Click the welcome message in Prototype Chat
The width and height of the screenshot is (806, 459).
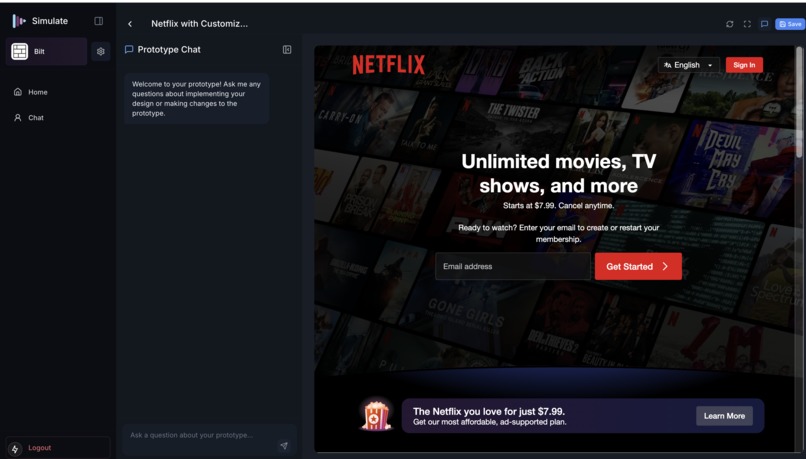tap(196, 99)
